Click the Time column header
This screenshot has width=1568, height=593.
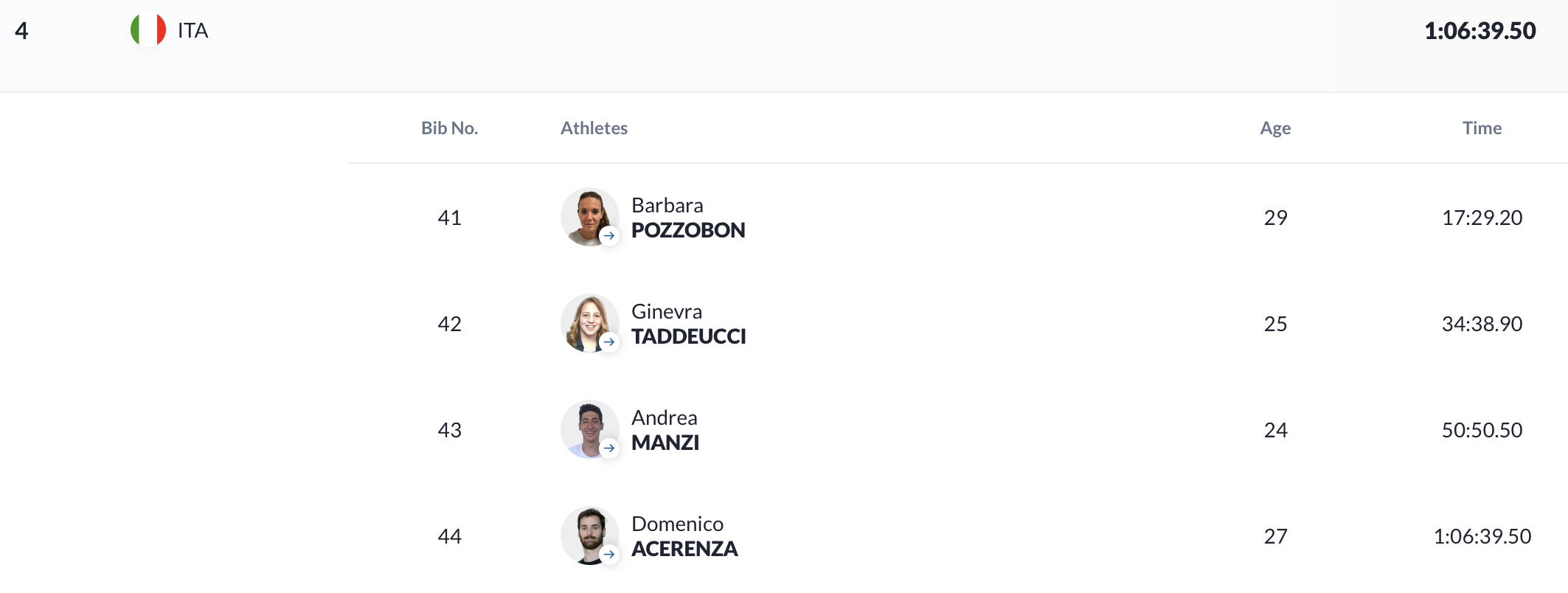click(1482, 128)
